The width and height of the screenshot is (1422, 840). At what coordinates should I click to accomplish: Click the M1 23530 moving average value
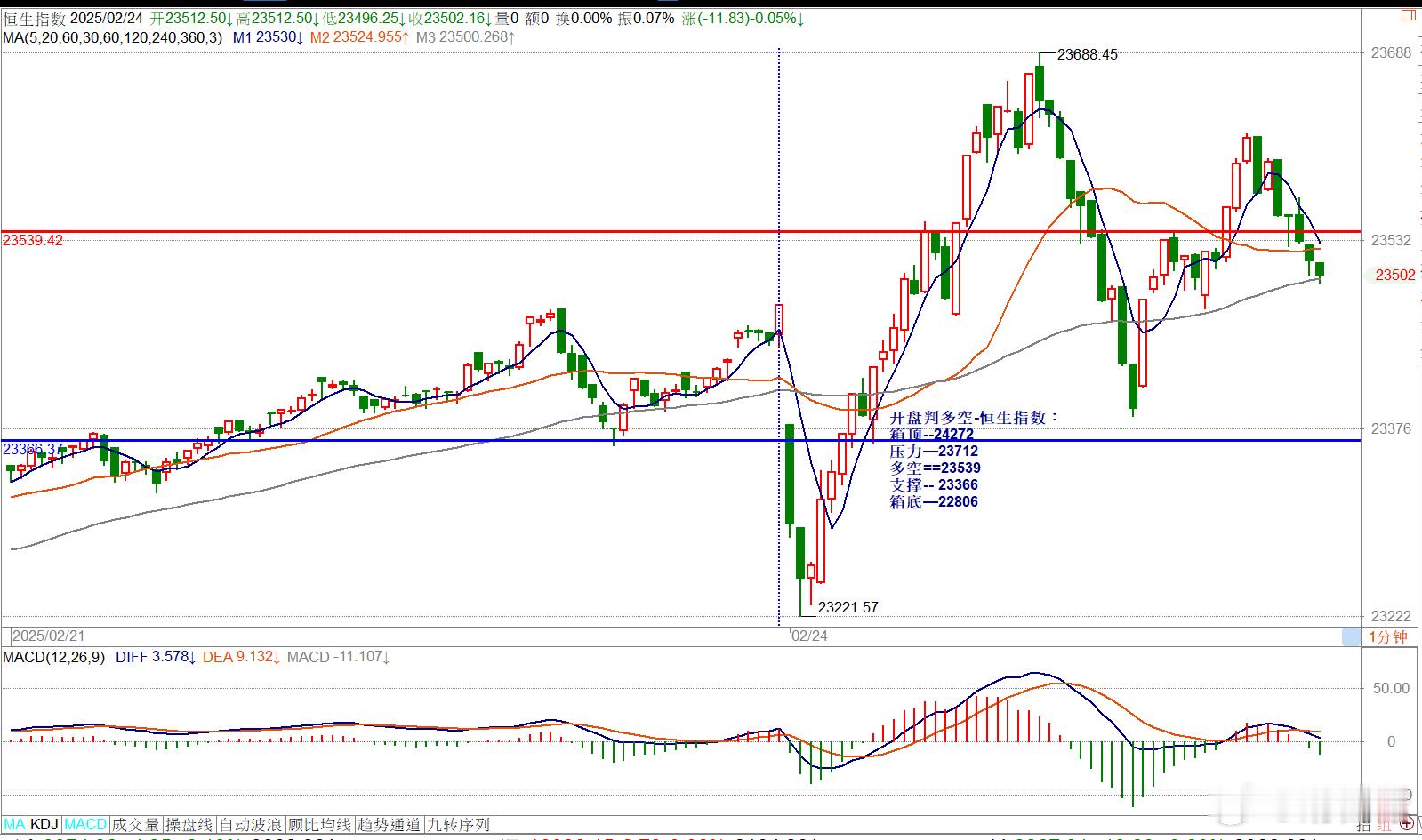(x=269, y=37)
